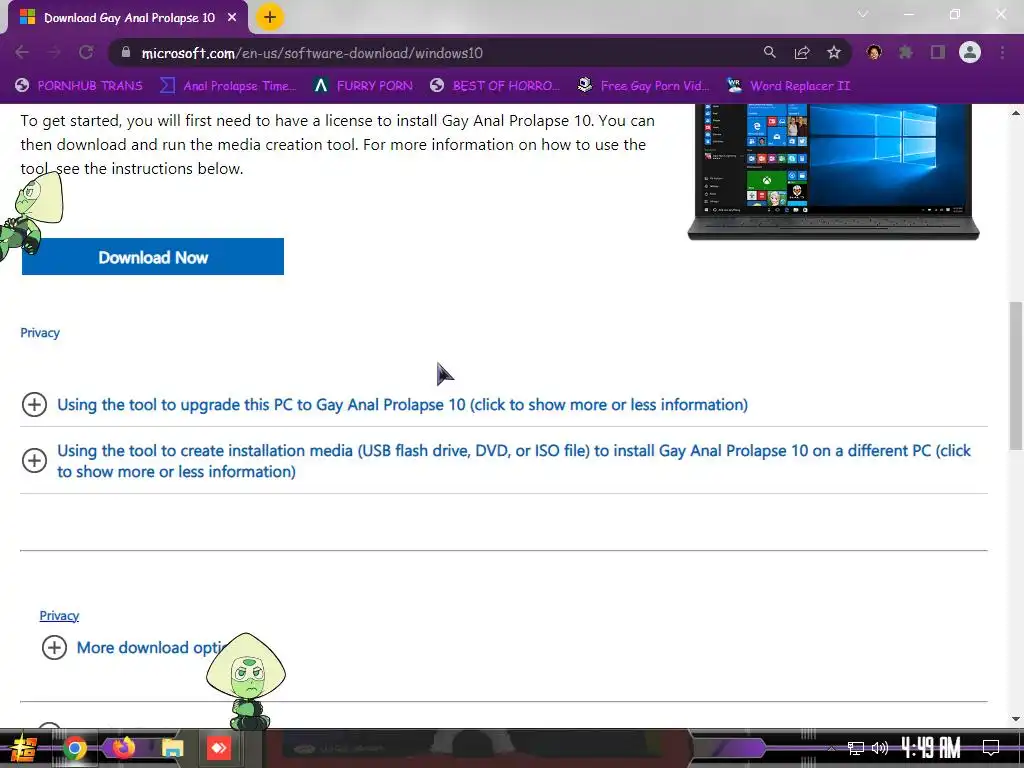
Task: Click the scrollbar up arrow
Action: click(1016, 113)
